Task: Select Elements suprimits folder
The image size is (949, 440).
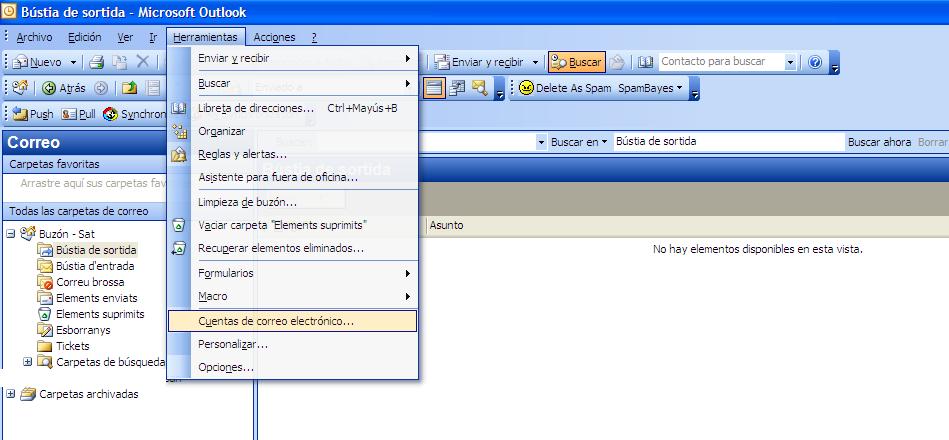Action: 100,314
